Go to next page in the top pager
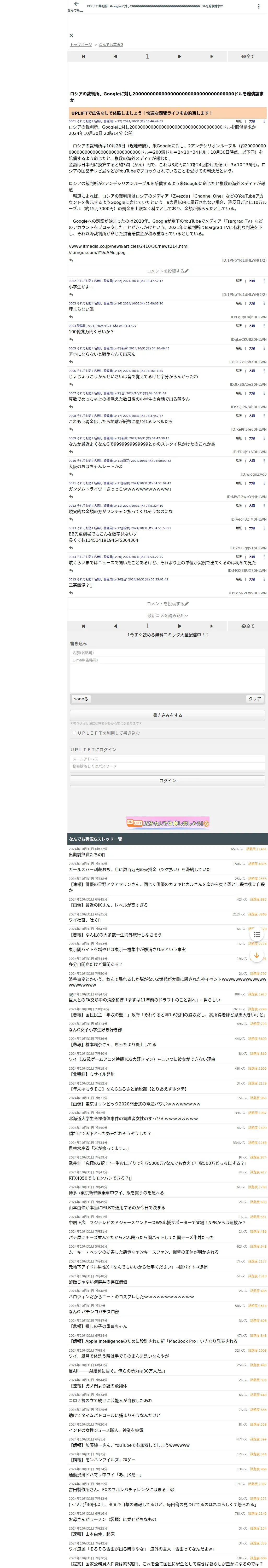Screen dimensions: 268x1568 click(179, 57)
